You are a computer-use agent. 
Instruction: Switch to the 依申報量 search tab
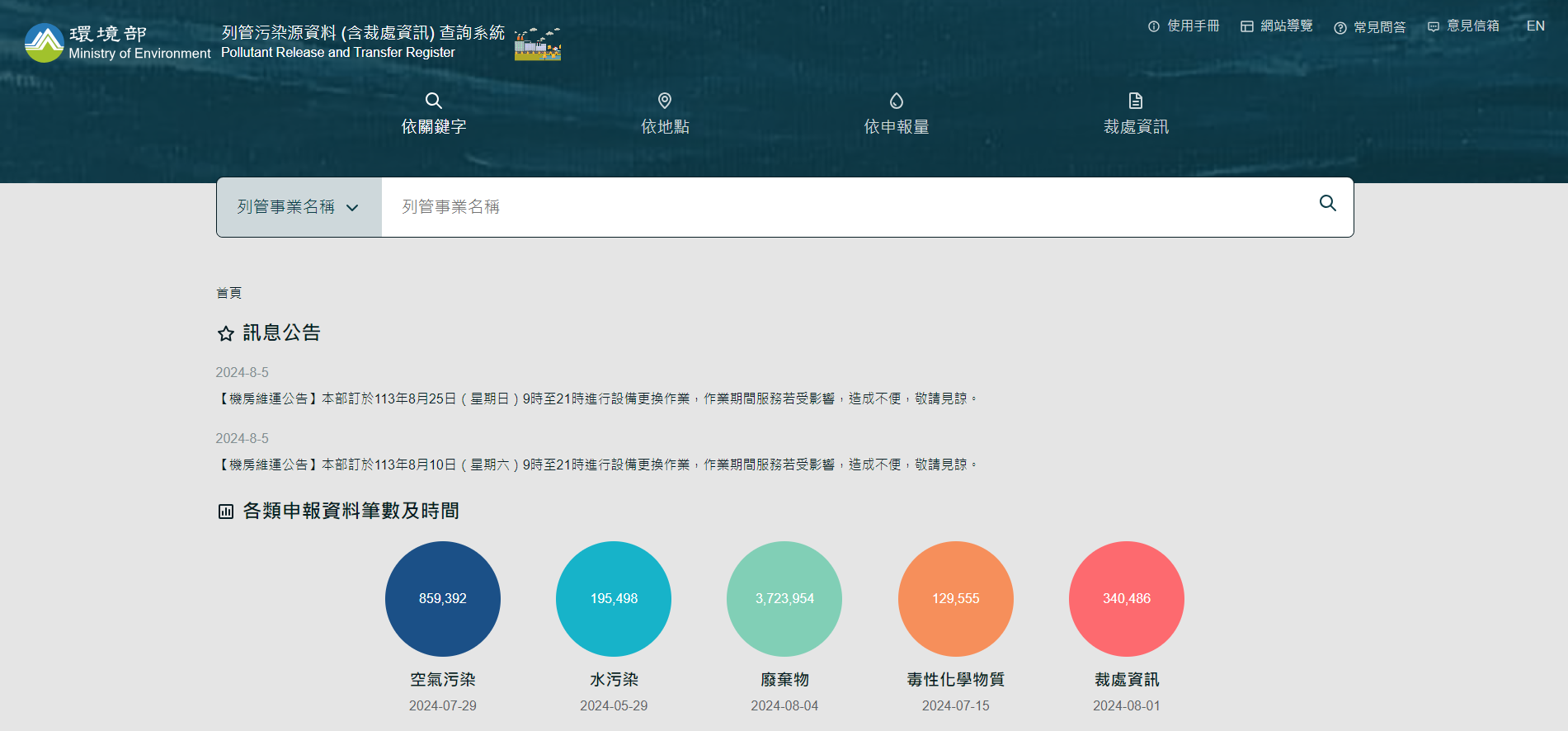coord(897,114)
